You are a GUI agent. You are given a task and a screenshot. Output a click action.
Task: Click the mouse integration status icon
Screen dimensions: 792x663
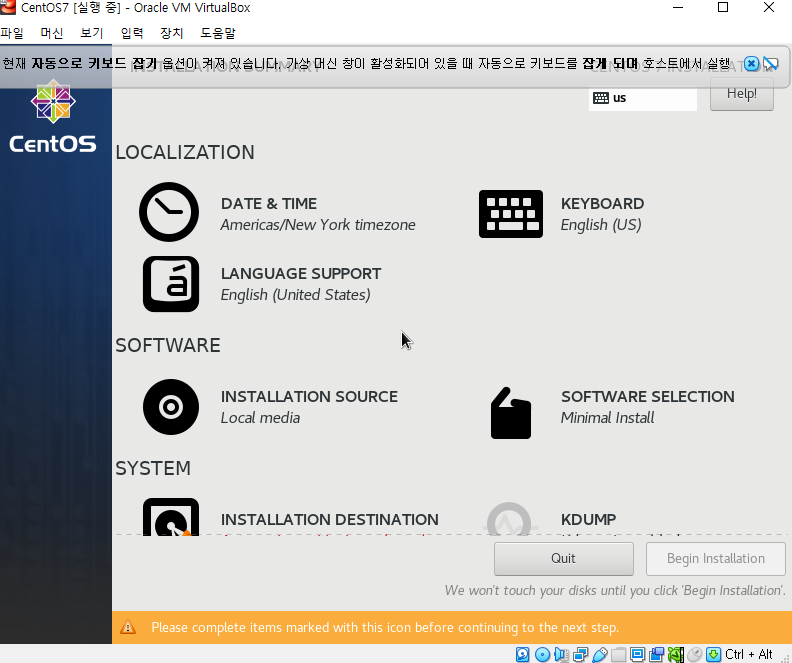point(695,654)
